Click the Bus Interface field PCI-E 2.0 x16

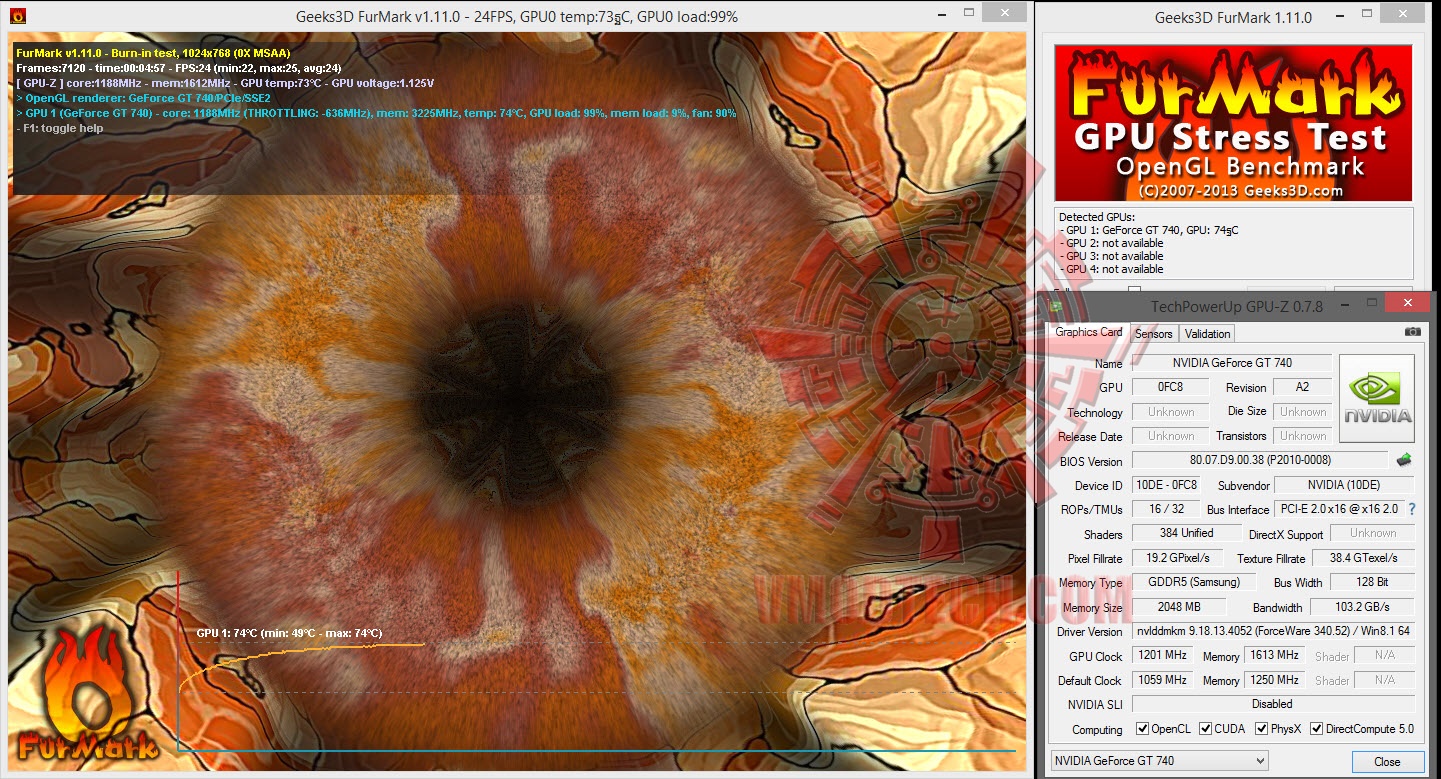pos(1339,509)
